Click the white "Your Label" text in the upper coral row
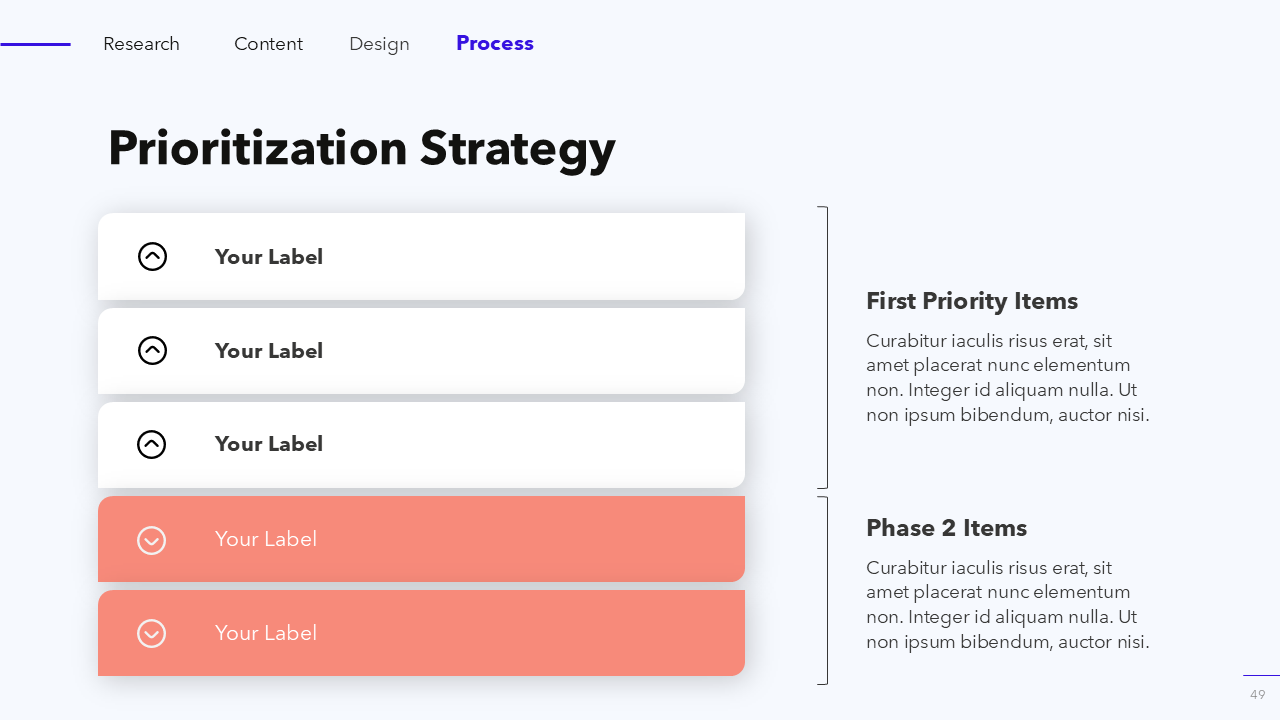Viewport: 1280px width, 720px height. pos(266,539)
